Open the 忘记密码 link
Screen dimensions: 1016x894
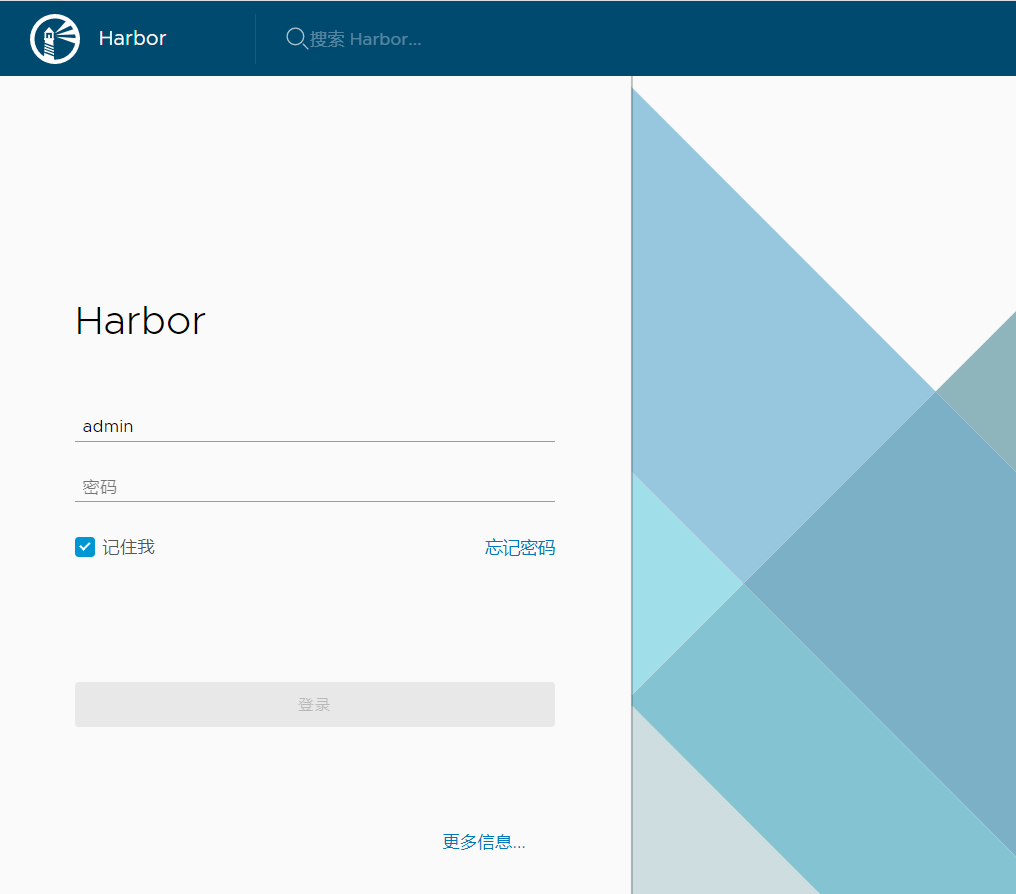click(x=520, y=548)
